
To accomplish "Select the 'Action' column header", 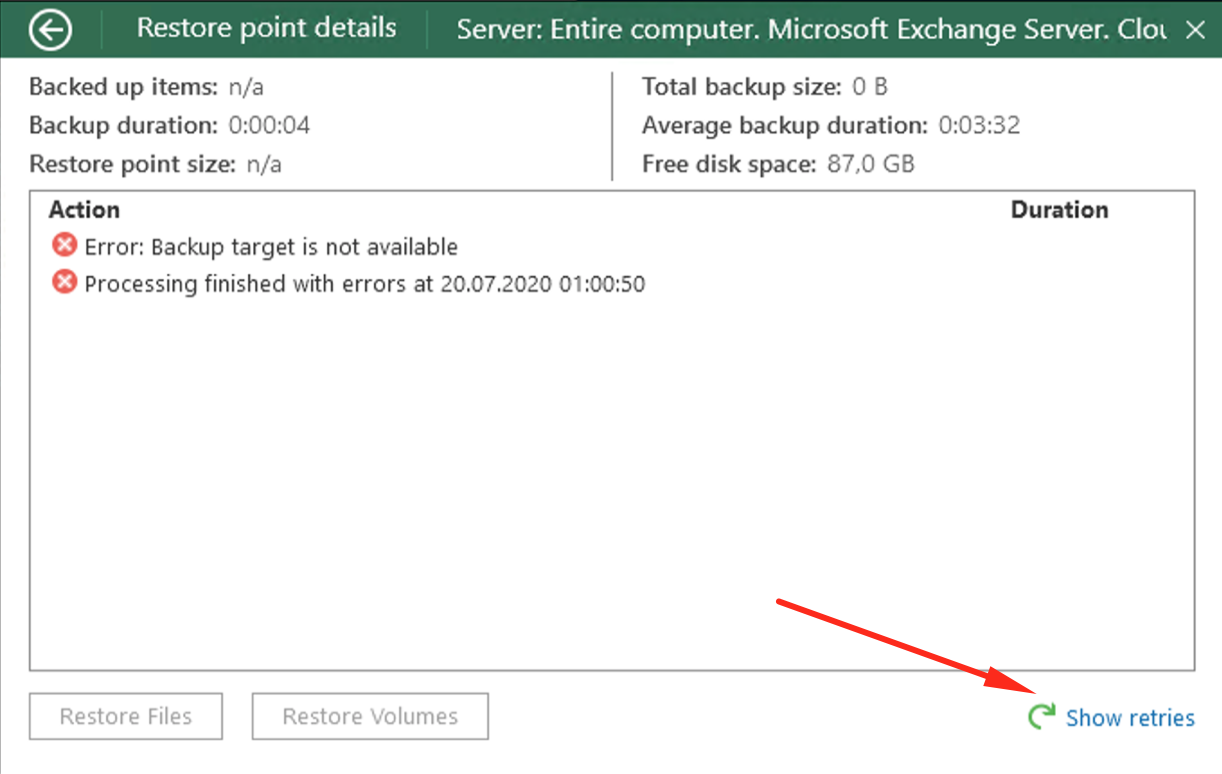I will click(84, 210).
